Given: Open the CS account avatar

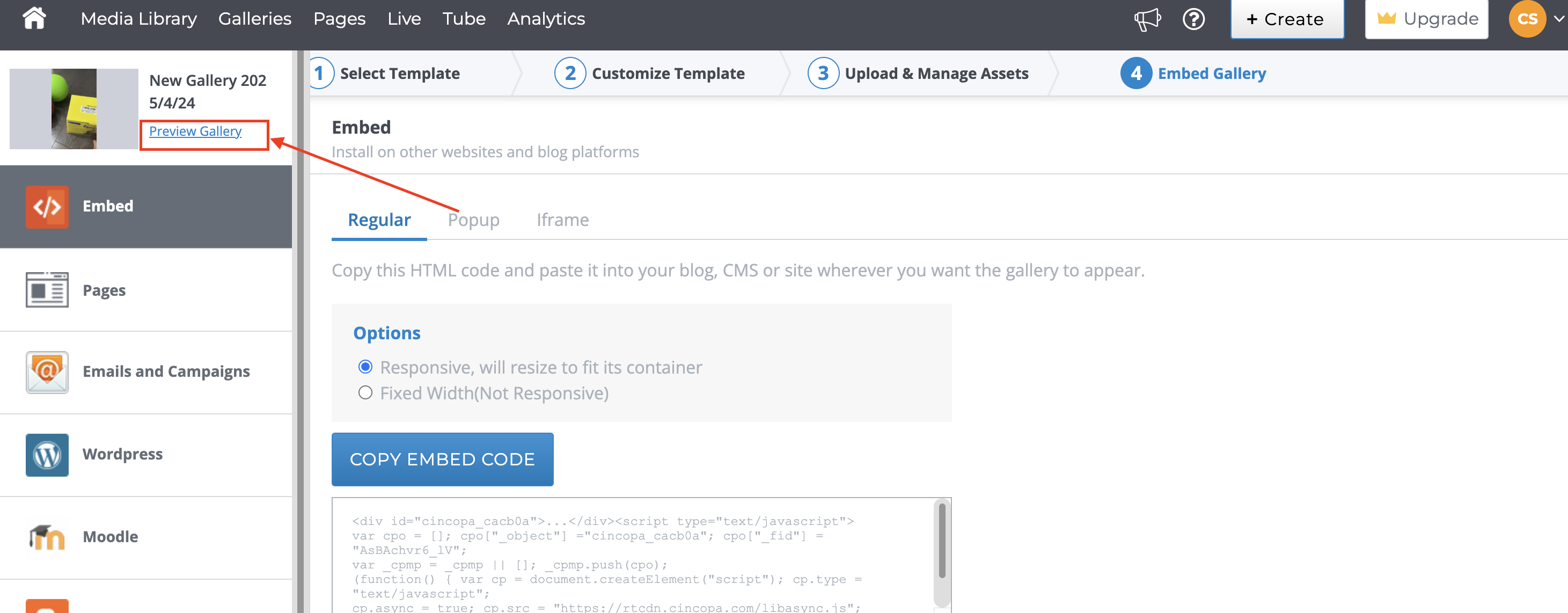Looking at the screenshot, I should pyautogui.click(x=1527, y=19).
